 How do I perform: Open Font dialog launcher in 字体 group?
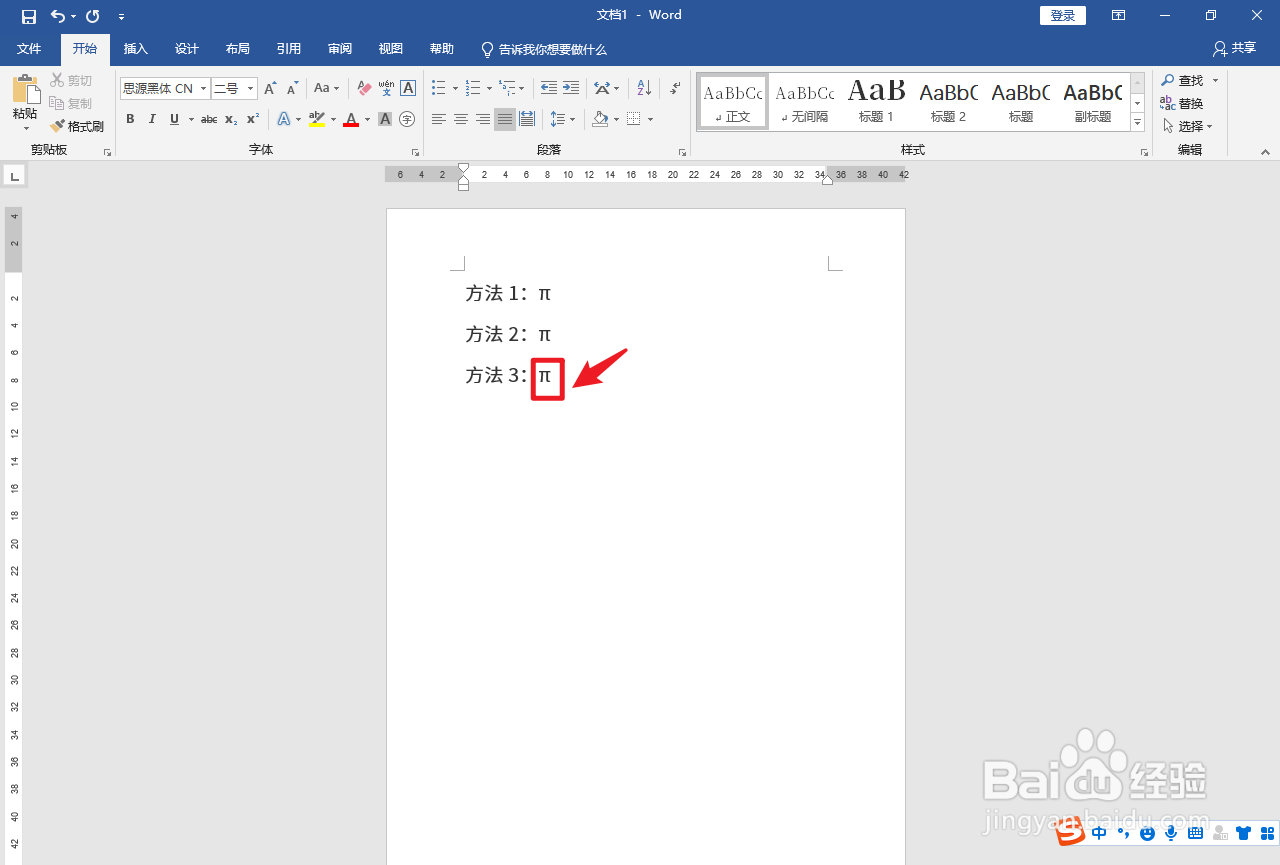point(415,152)
